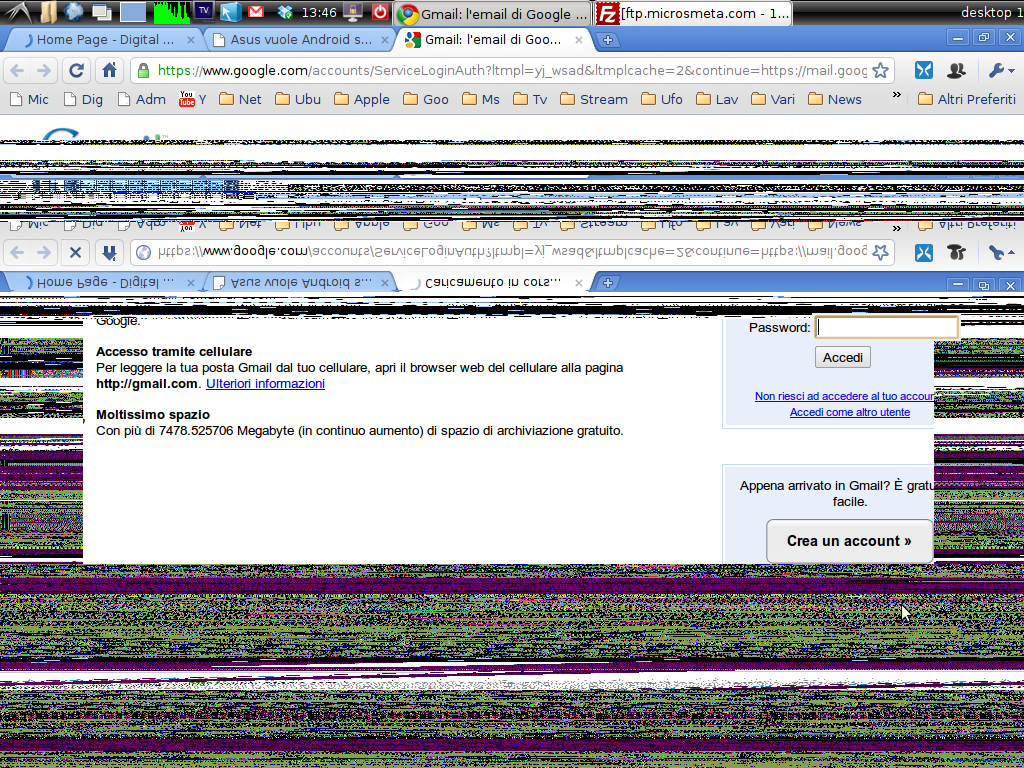The image size is (1024, 768).
Task: Expand the Ufo bookmarks folder
Action: (662, 99)
